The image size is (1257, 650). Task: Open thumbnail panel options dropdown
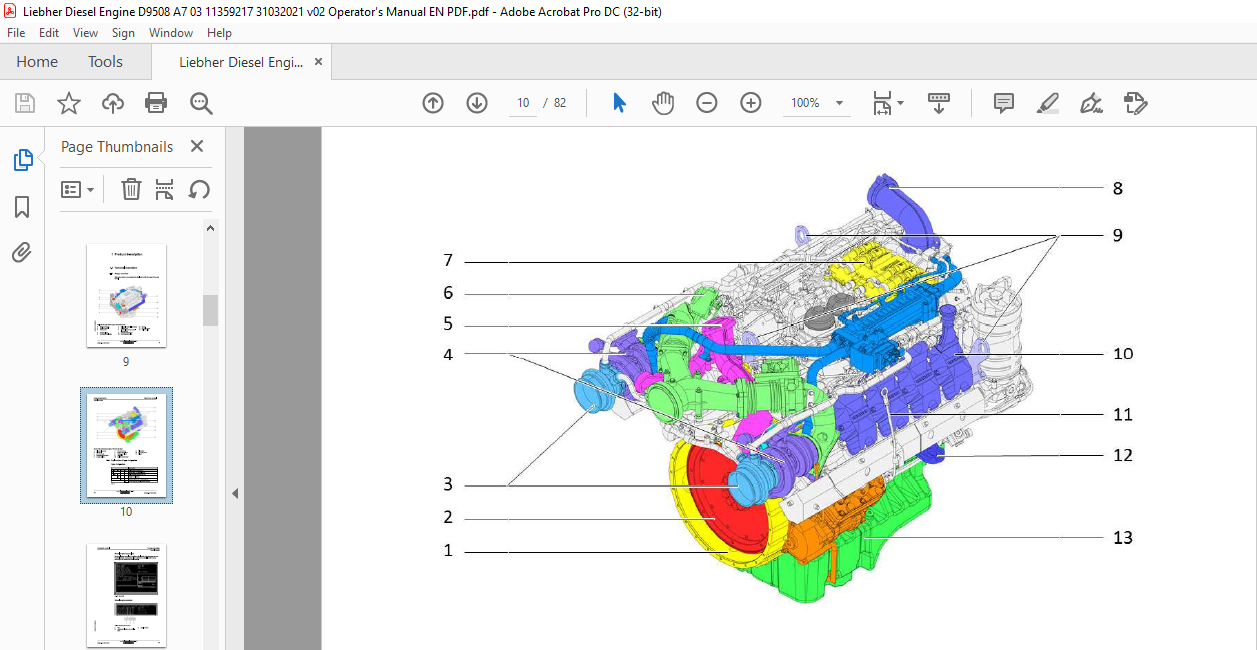[78, 189]
